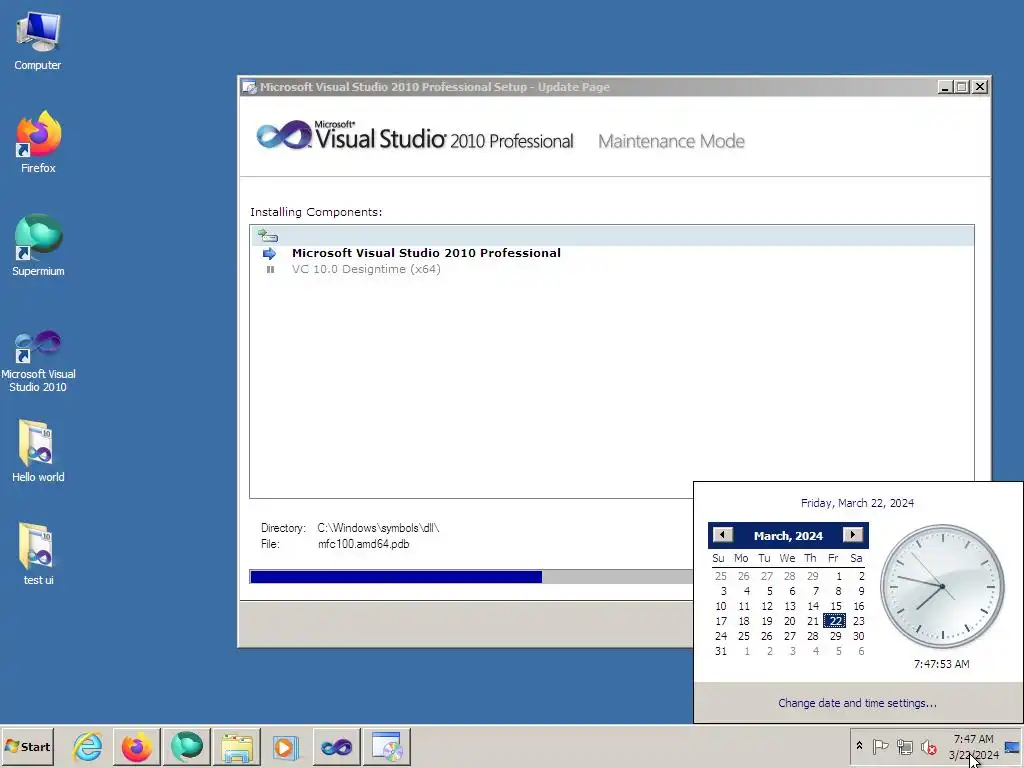Click the Visual Studio infinity logo

284,135
